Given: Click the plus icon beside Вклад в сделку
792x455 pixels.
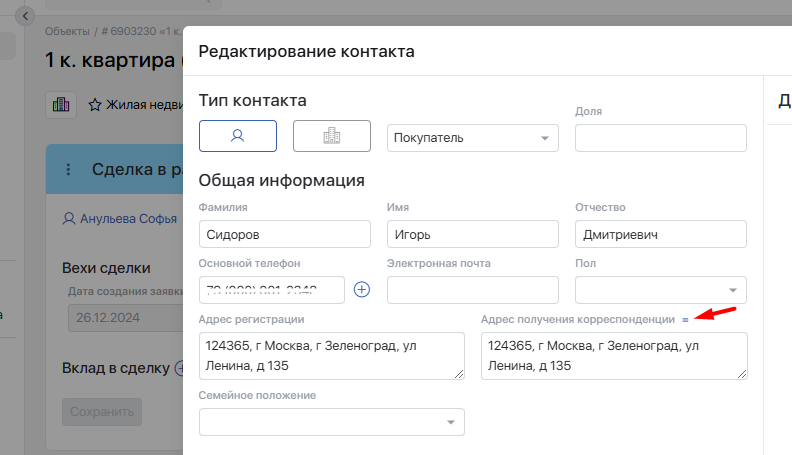Looking at the screenshot, I should (x=179, y=367).
